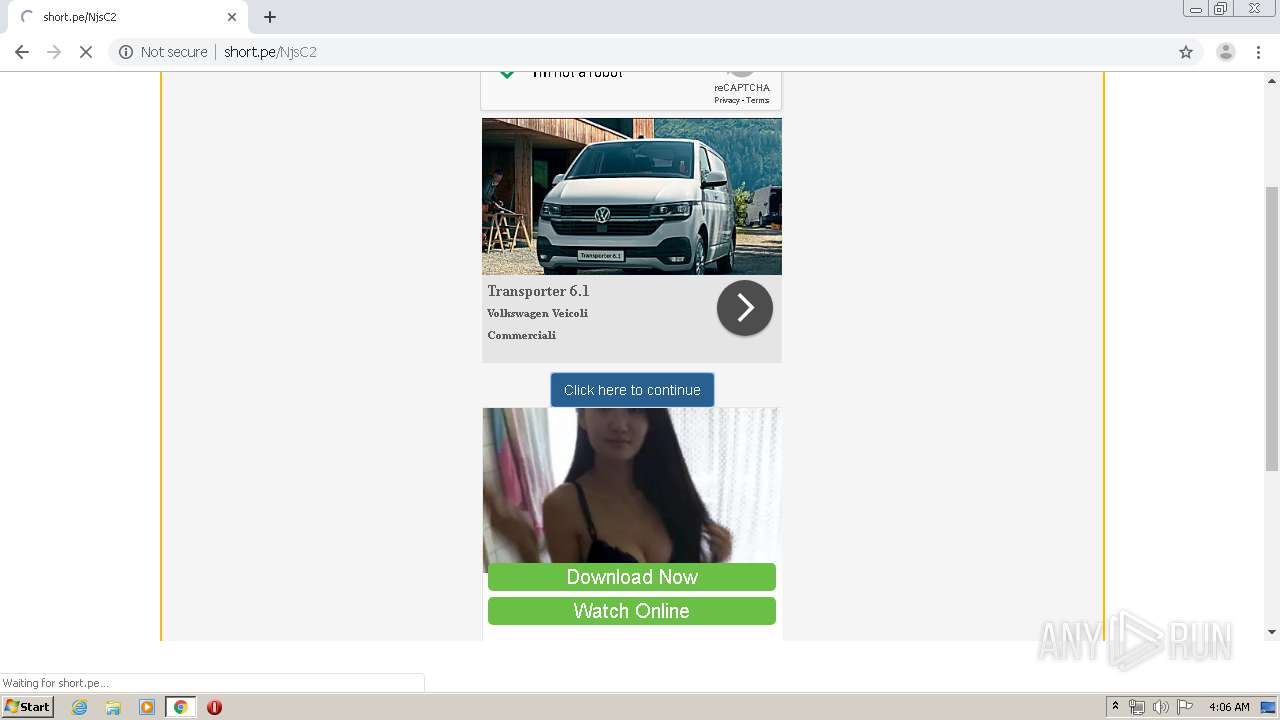Open the Windows Start menu
The width and height of the screenshot is (1280, 720).
28,707
